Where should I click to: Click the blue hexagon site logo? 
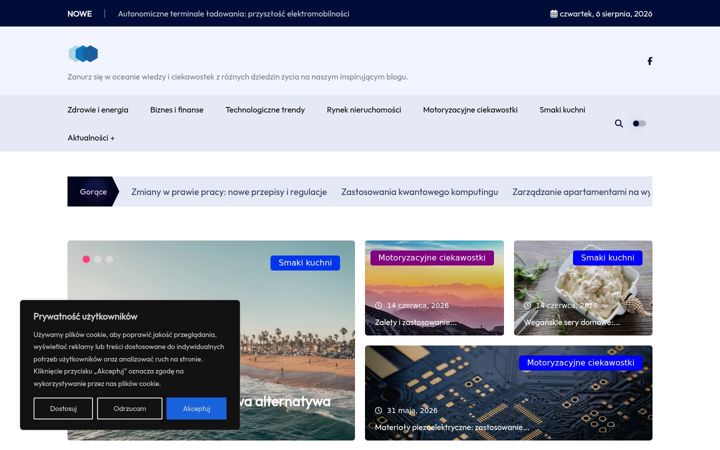(x=83, y=54)
